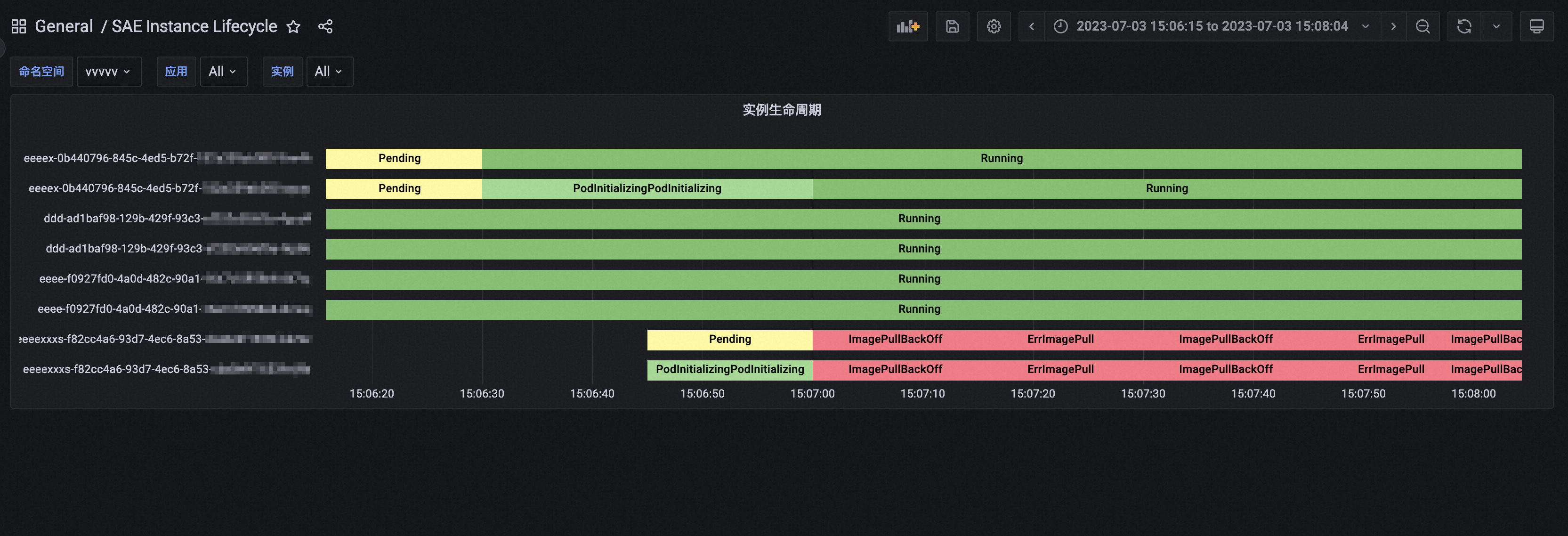The image size is (1568, 536).
Task: Cycle the TV view mode
Action: (x=1536, y=26)
